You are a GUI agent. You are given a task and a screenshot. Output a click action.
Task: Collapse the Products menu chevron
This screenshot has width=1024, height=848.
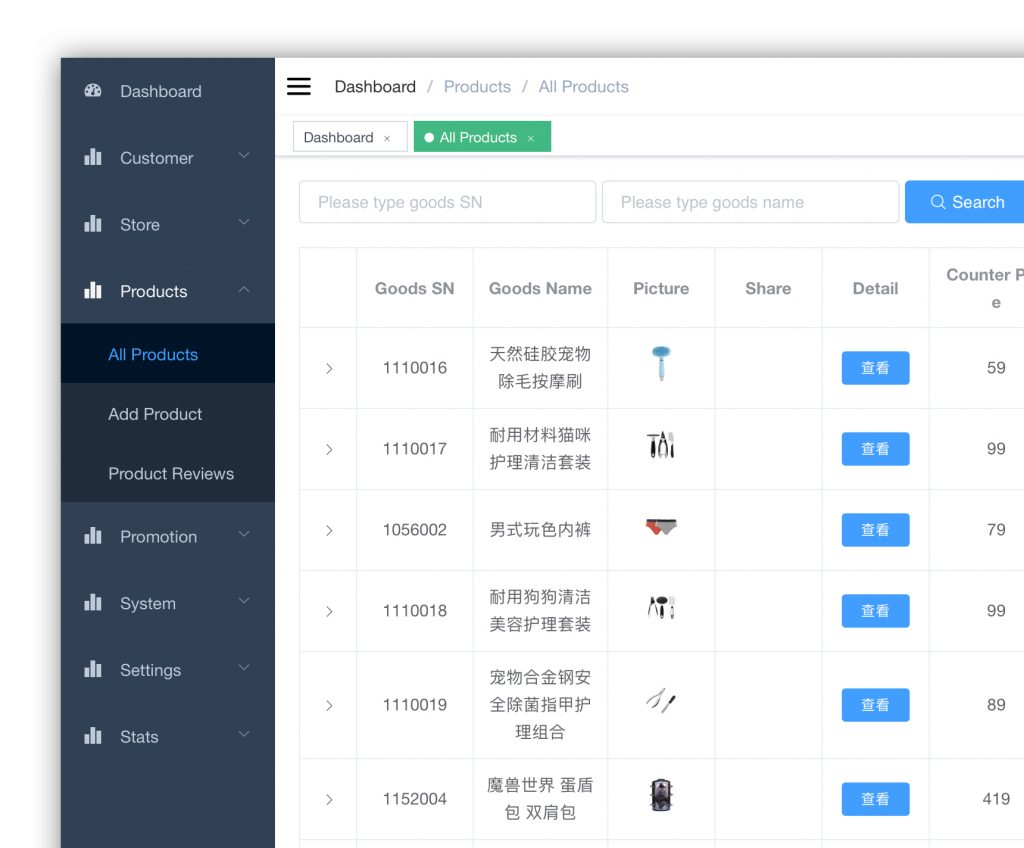pyautogui.click(x=244, y=289)
